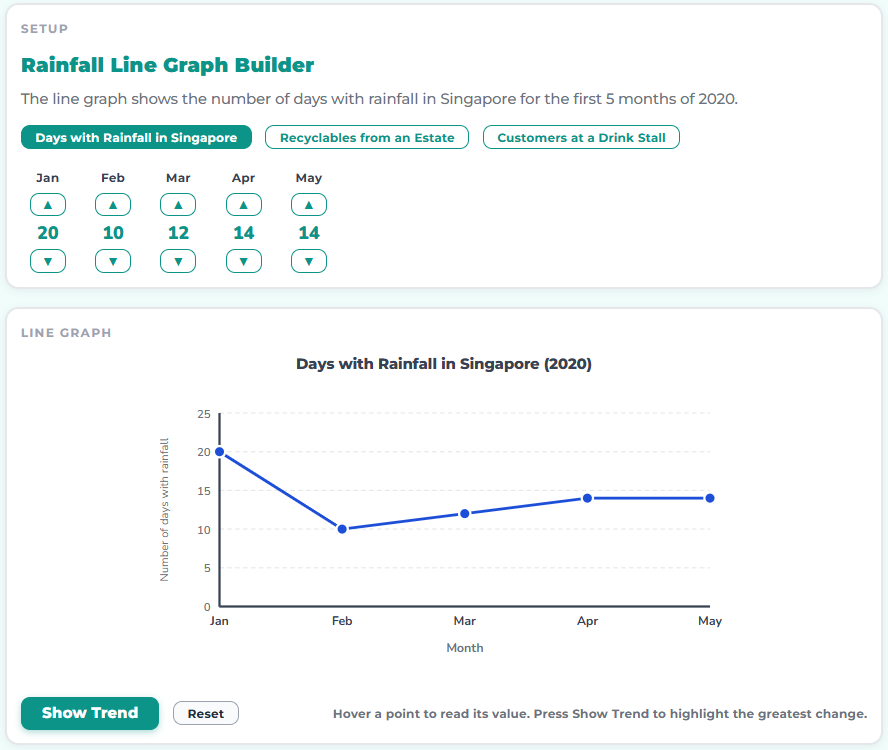
Task: Decrease the May rainfall value
Action: 309,261
